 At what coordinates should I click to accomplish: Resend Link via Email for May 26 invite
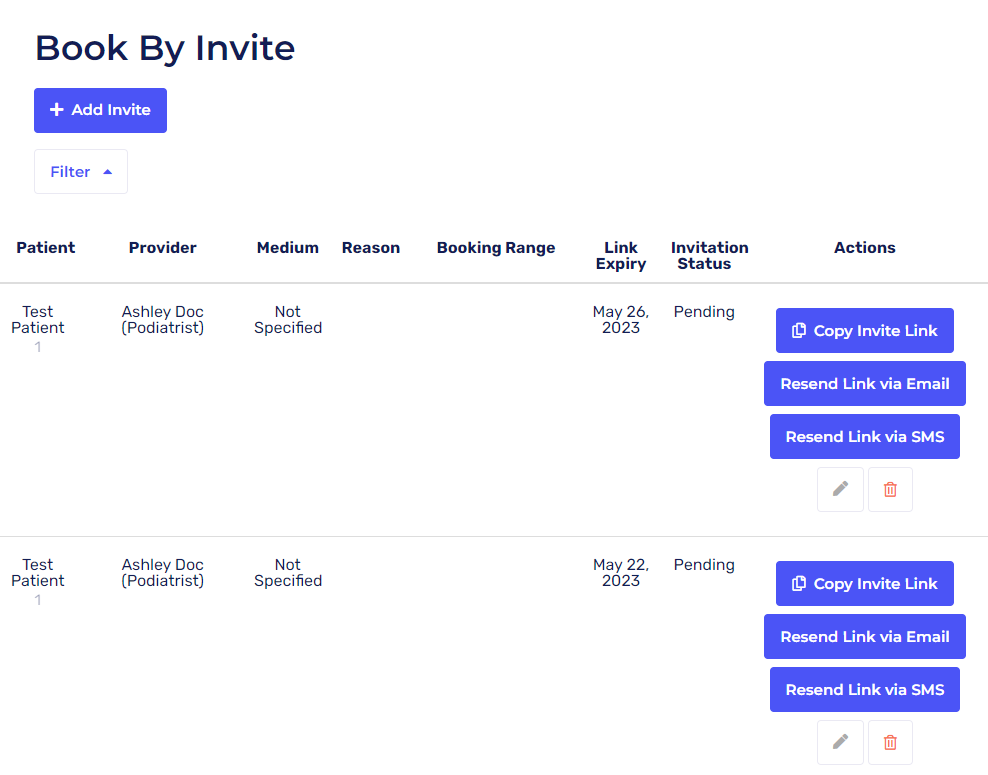[x=865, y=384]
